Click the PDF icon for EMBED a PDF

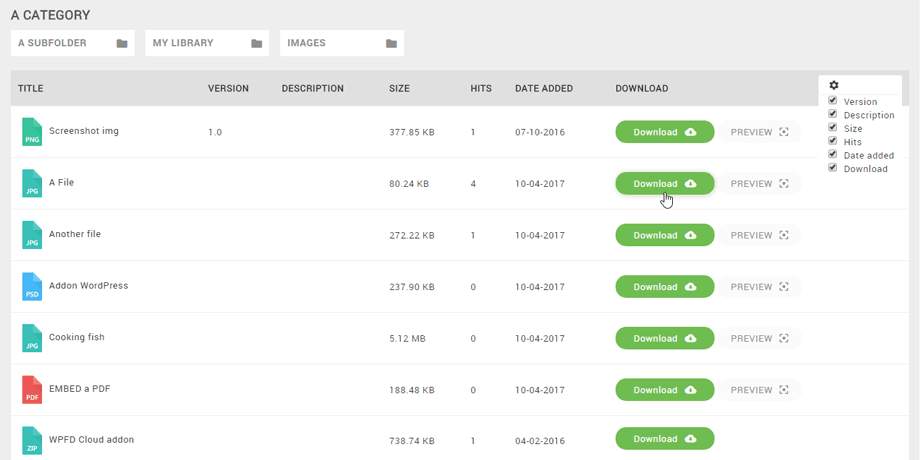(x=32, y=390)
